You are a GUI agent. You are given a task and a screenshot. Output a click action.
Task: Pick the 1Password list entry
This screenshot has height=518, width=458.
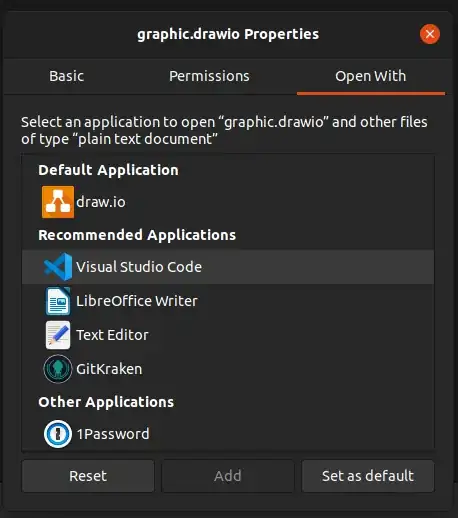pos(228,434)
